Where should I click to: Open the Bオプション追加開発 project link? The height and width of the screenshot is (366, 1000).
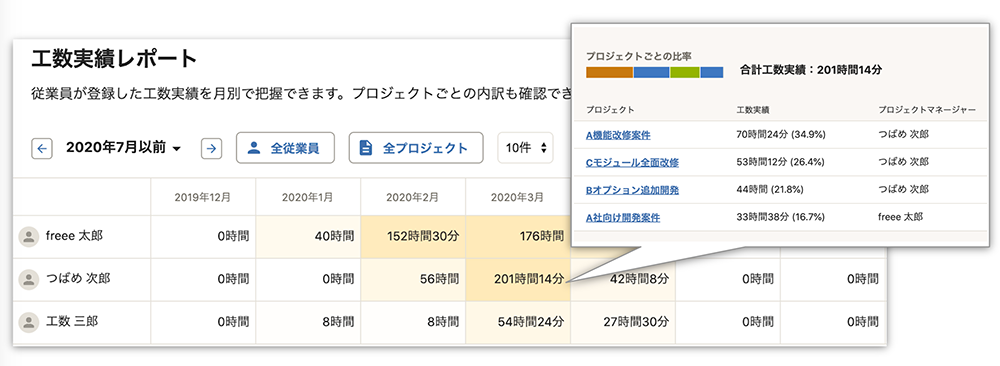[632, 190]
